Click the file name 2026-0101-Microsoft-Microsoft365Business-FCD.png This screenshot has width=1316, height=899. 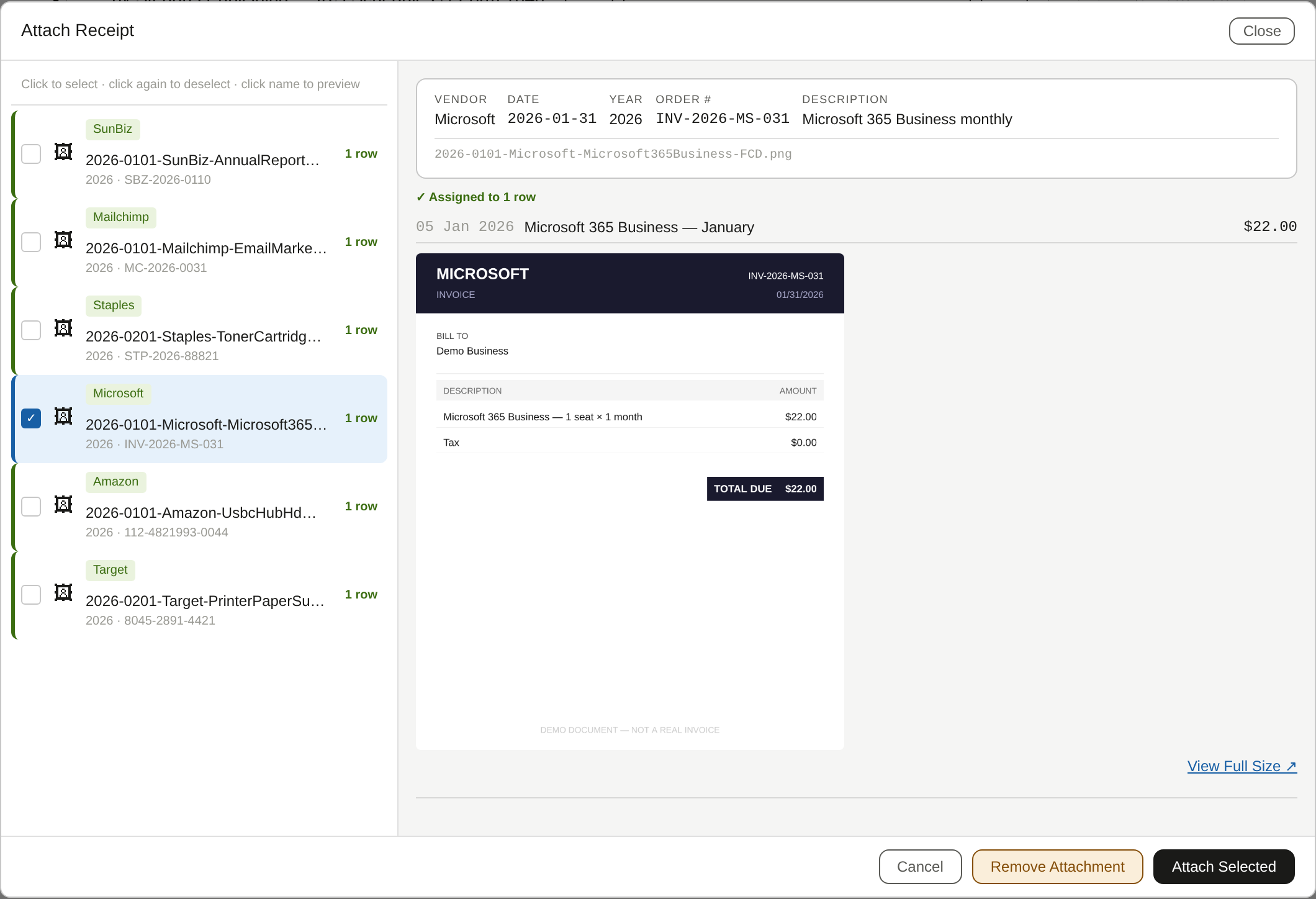coord(613,154)
